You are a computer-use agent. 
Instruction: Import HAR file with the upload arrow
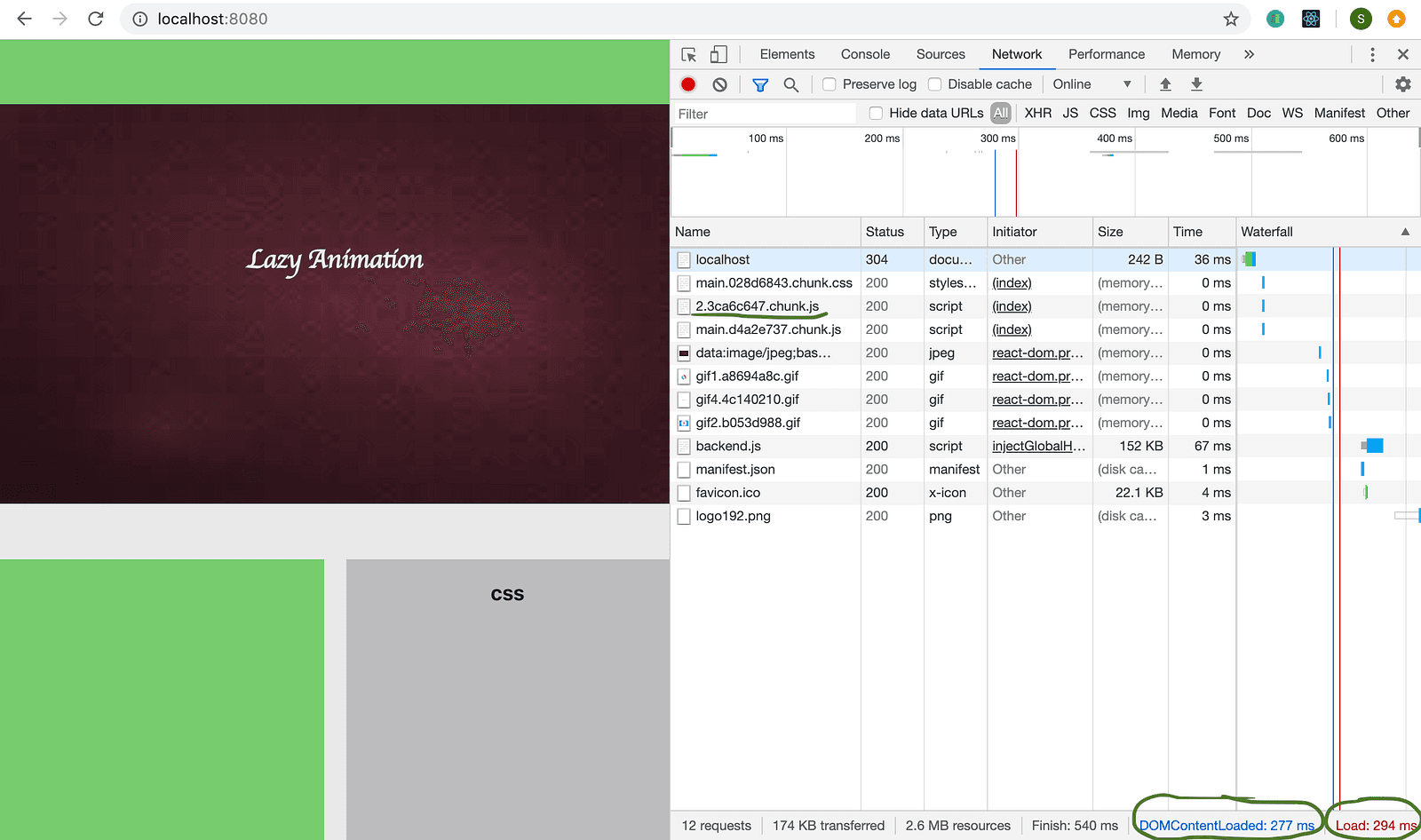point(1165,84)
